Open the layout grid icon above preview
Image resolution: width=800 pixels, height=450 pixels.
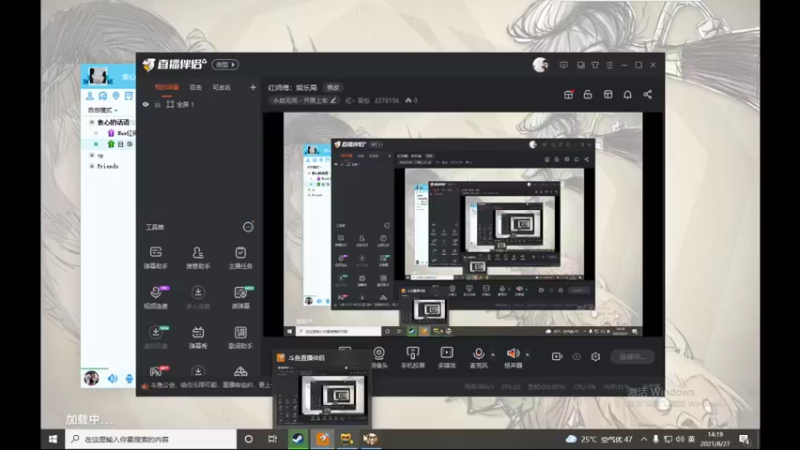(x=608, y=94)
